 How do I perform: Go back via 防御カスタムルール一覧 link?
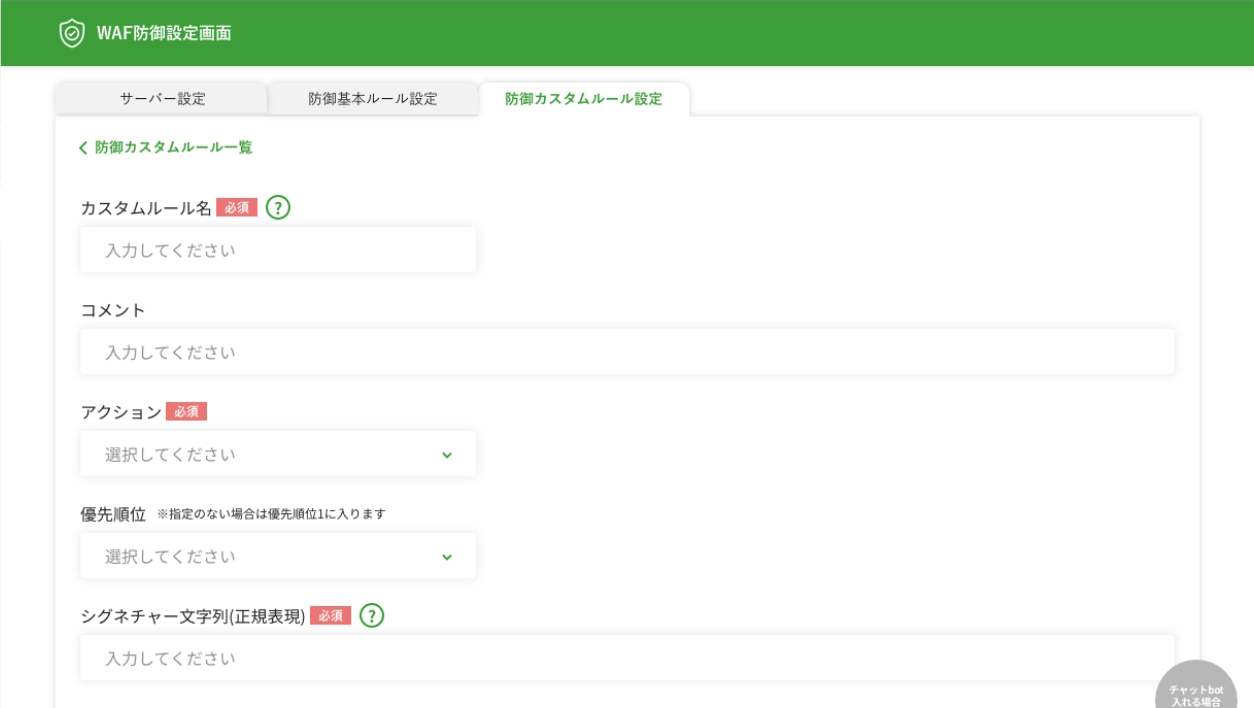173,148
